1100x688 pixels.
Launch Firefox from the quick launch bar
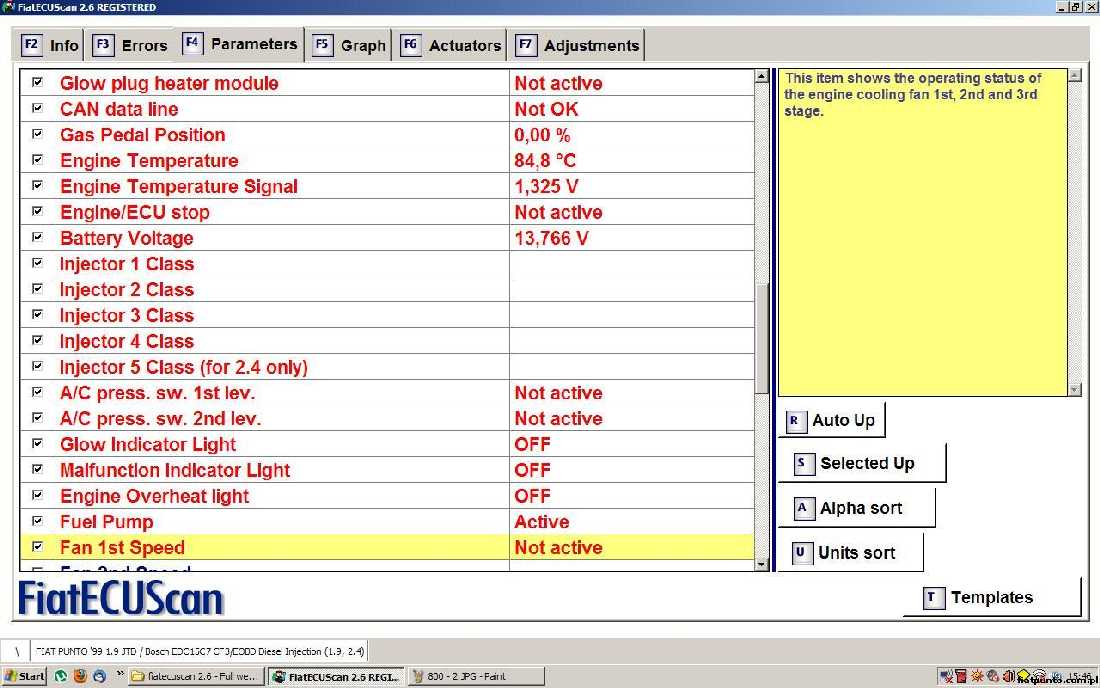[x=80, y=676]
